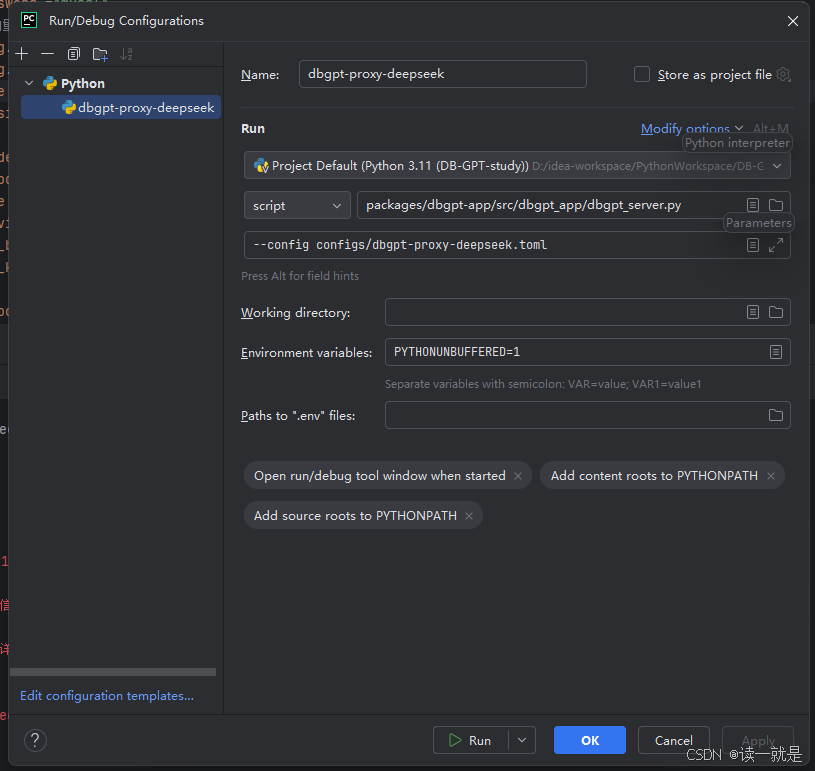This screenshot has width=815, height=771.
Task: Insert macros in the parameters field
Action: click(753, 245)
